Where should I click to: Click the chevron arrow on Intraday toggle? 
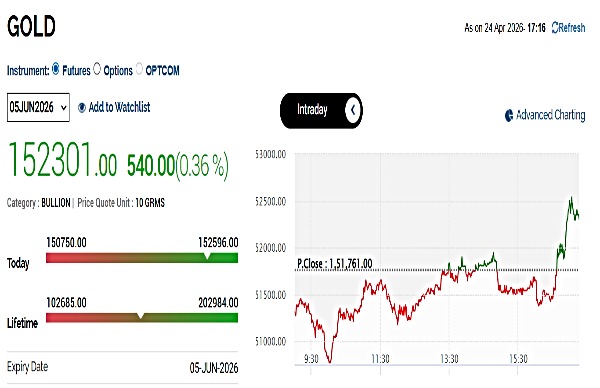pos(352,110)
